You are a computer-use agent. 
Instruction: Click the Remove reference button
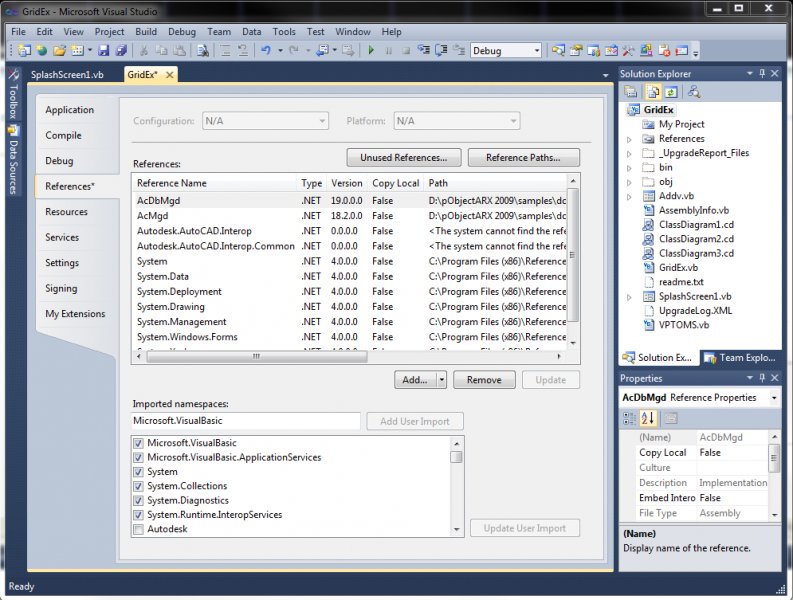coord(484,380)
